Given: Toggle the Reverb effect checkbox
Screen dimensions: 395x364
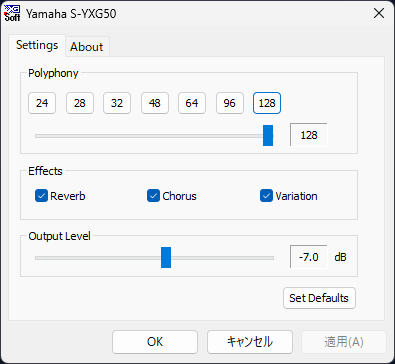Looking at the screenshot, I should pos(41,196).
